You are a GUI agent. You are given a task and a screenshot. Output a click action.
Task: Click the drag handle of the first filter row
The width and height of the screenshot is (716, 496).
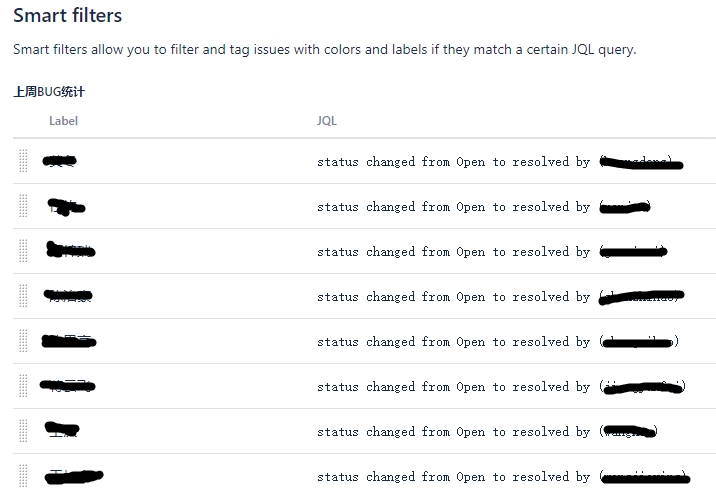tap(23, 161)
